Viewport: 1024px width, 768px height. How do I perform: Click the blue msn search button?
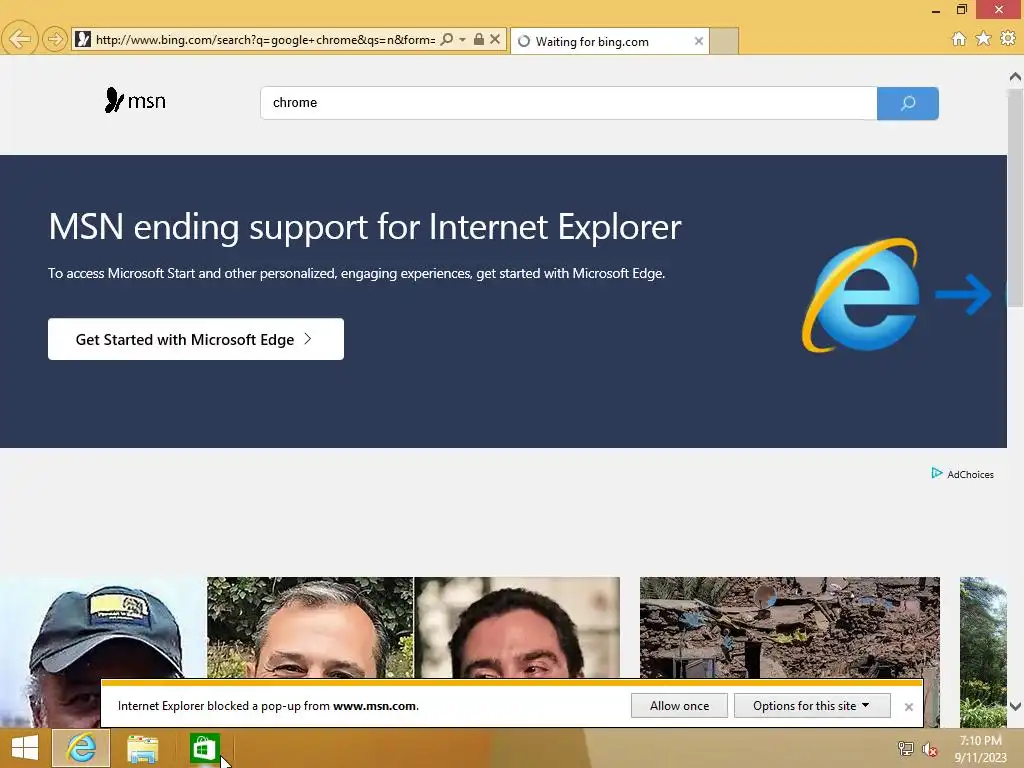[908, 103]
